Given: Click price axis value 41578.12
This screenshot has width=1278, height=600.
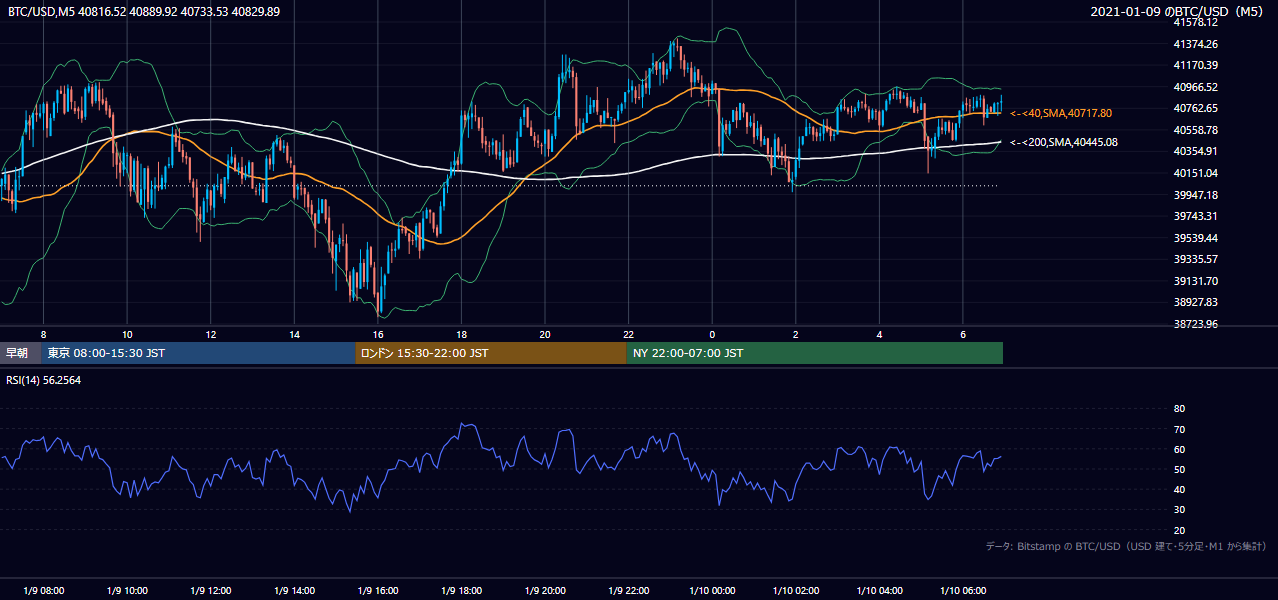Looking at the screenshot, I should 1195,23.
